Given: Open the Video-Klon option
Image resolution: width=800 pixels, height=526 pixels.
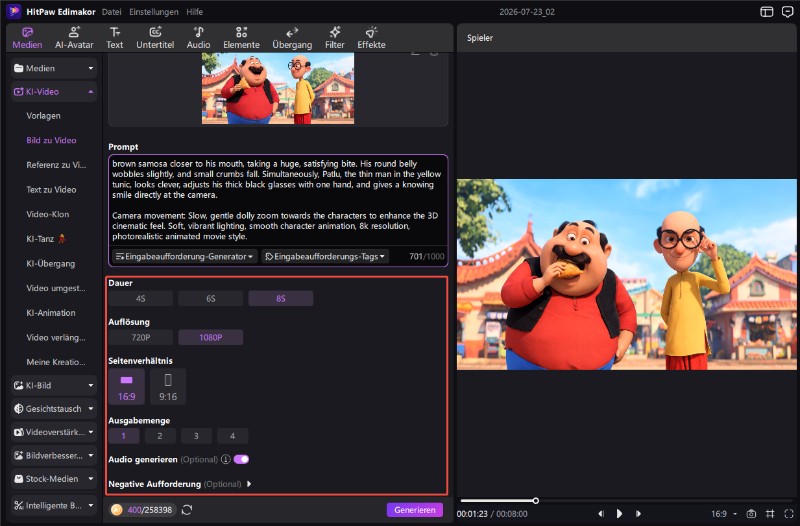Looking at the screenshot, I should point(47,214).
